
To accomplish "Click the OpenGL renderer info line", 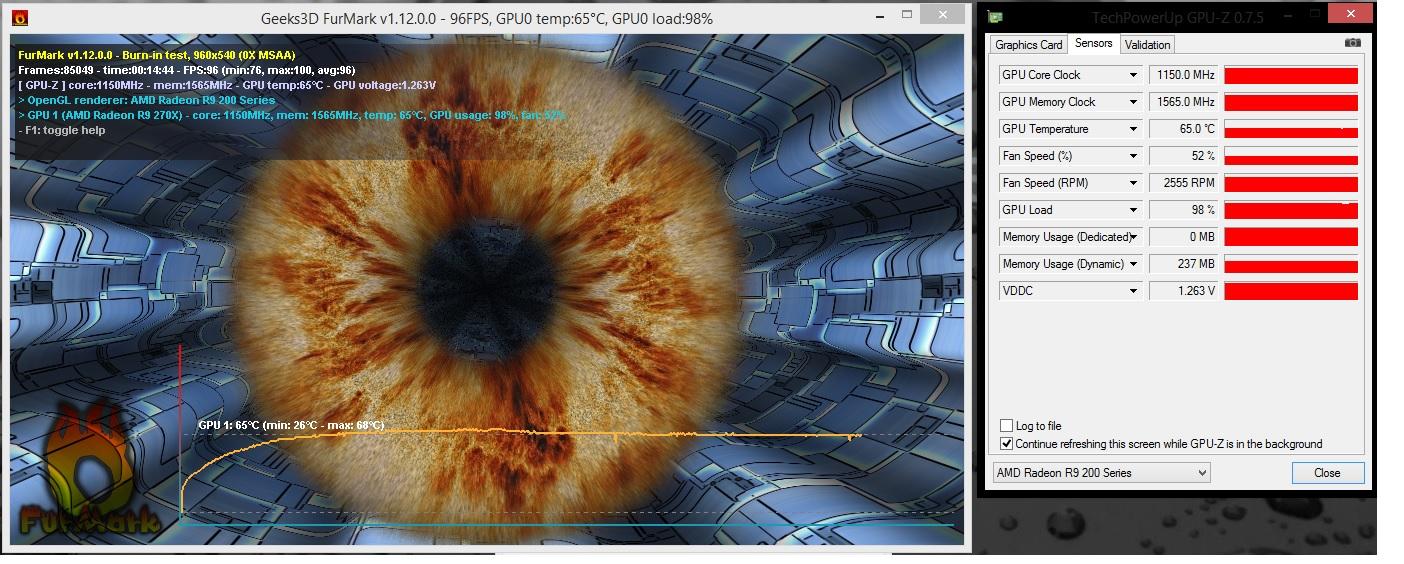I will click(x=147, y=100).
